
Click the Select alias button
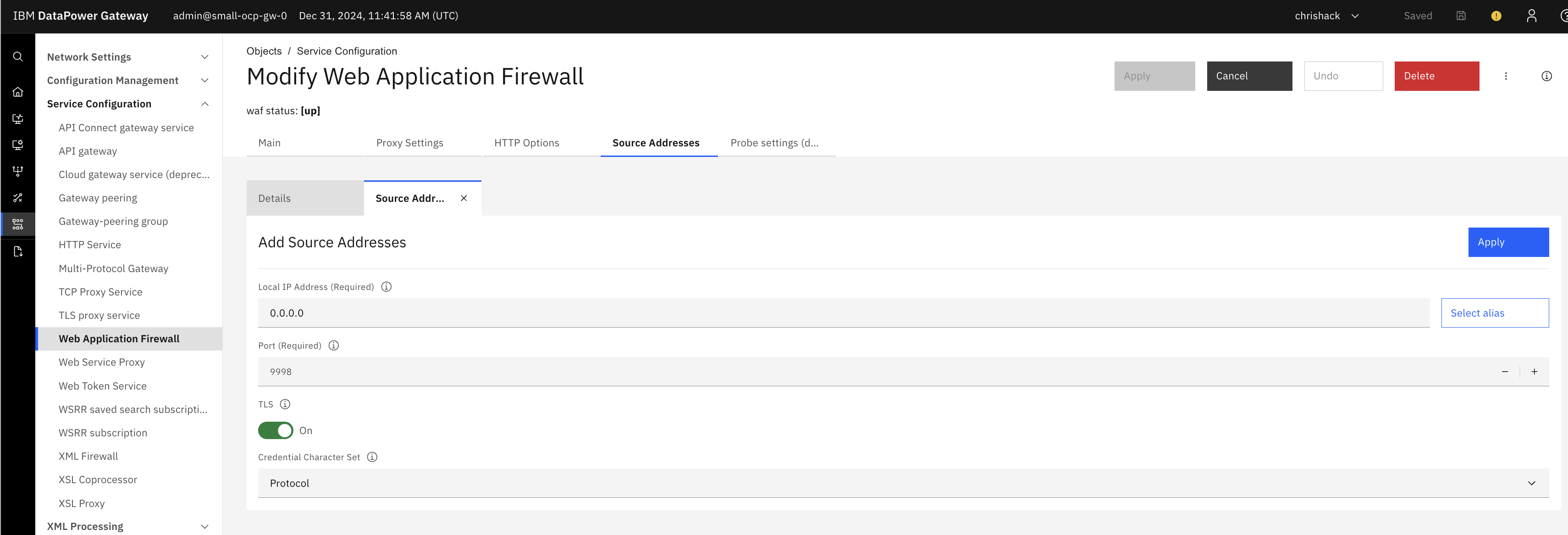(x=1494, y=313)
